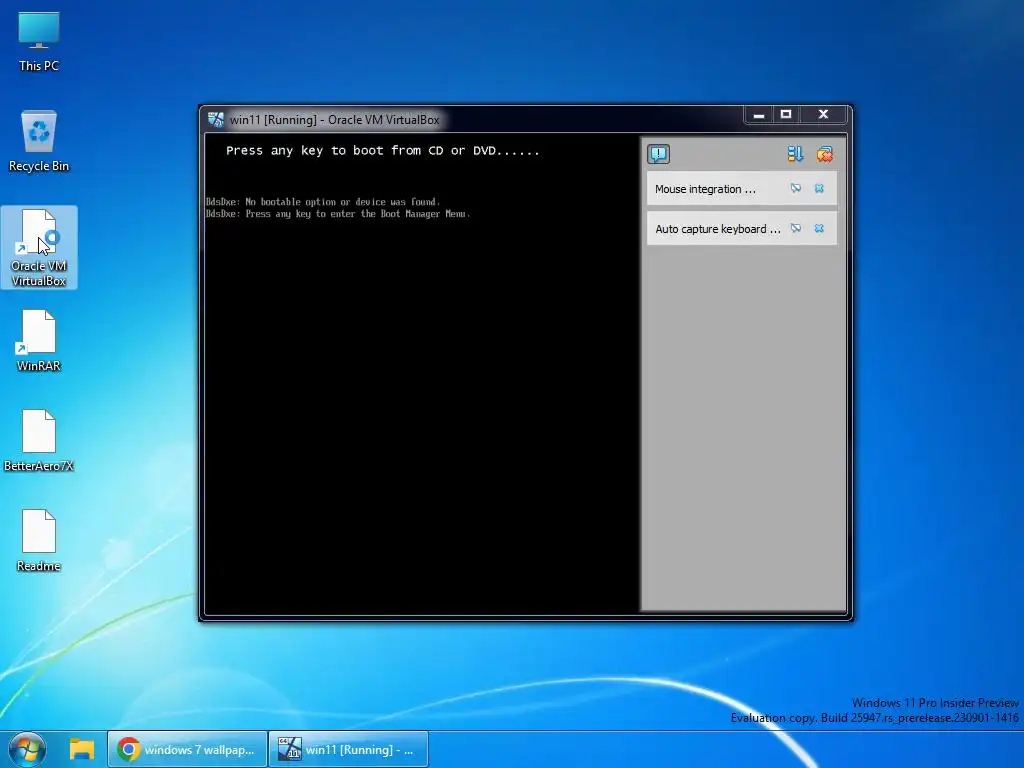Toggle notification ordering icon in VirtualBox panel
1024x768 pixels.
point(795,154)
